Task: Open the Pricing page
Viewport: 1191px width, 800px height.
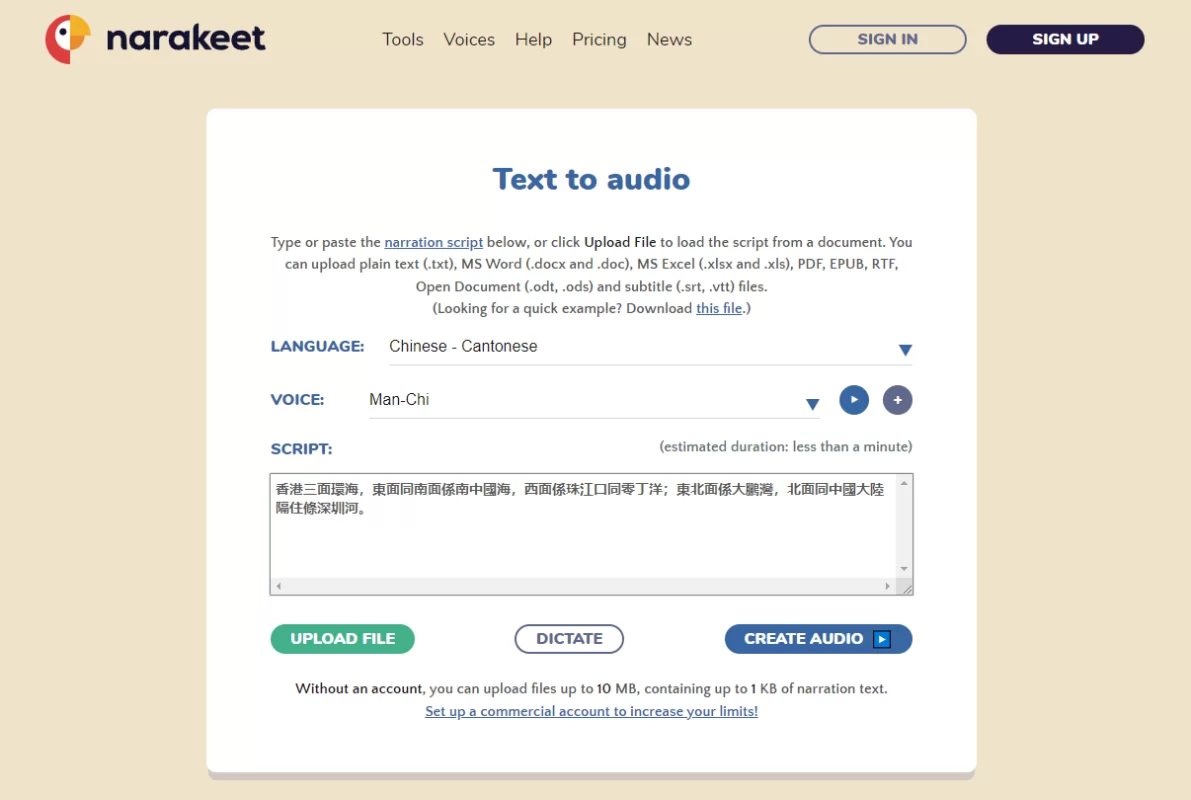Action: tap(599, 40)
